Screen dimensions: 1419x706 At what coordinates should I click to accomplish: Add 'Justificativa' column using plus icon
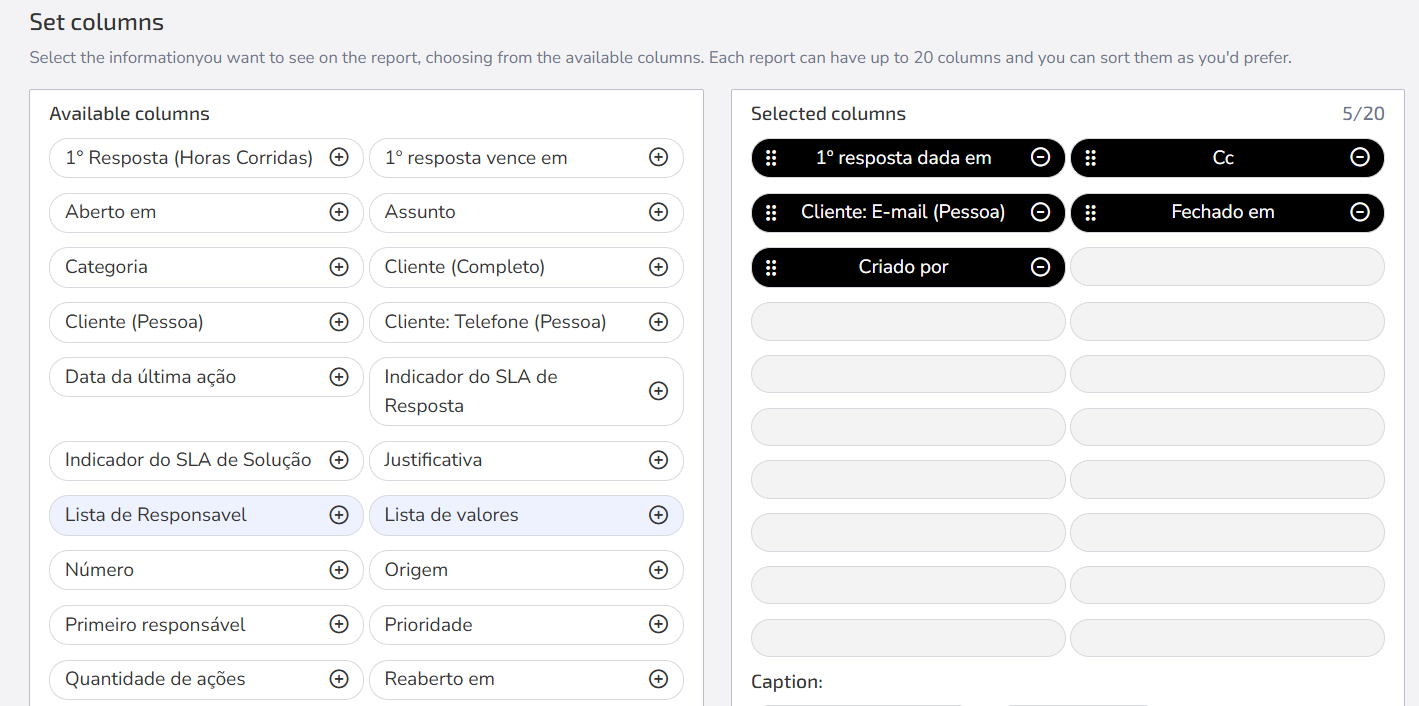pos(658,460)
